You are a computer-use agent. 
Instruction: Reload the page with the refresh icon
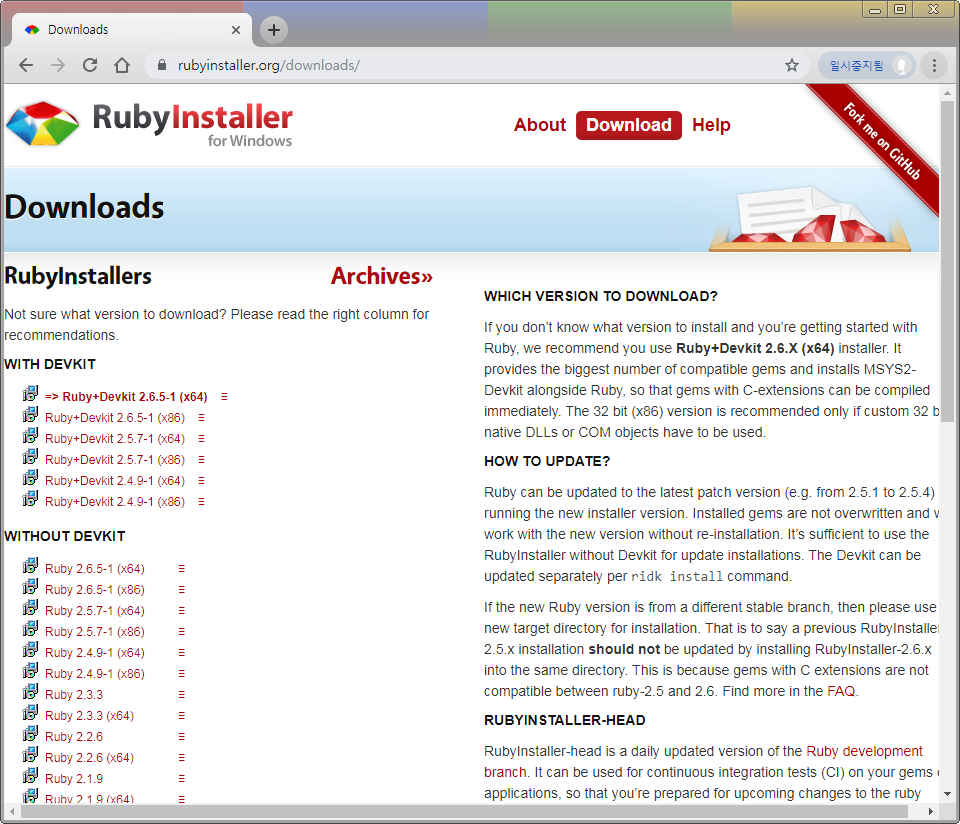coord(90,65)
